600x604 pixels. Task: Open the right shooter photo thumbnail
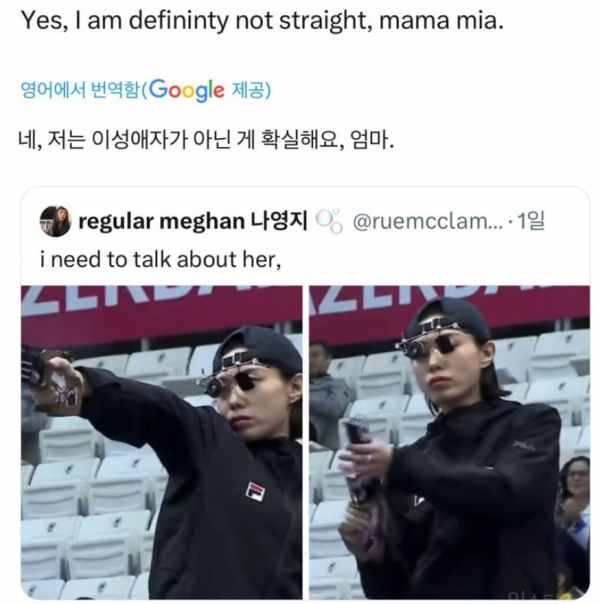click(x=449, y=442)
